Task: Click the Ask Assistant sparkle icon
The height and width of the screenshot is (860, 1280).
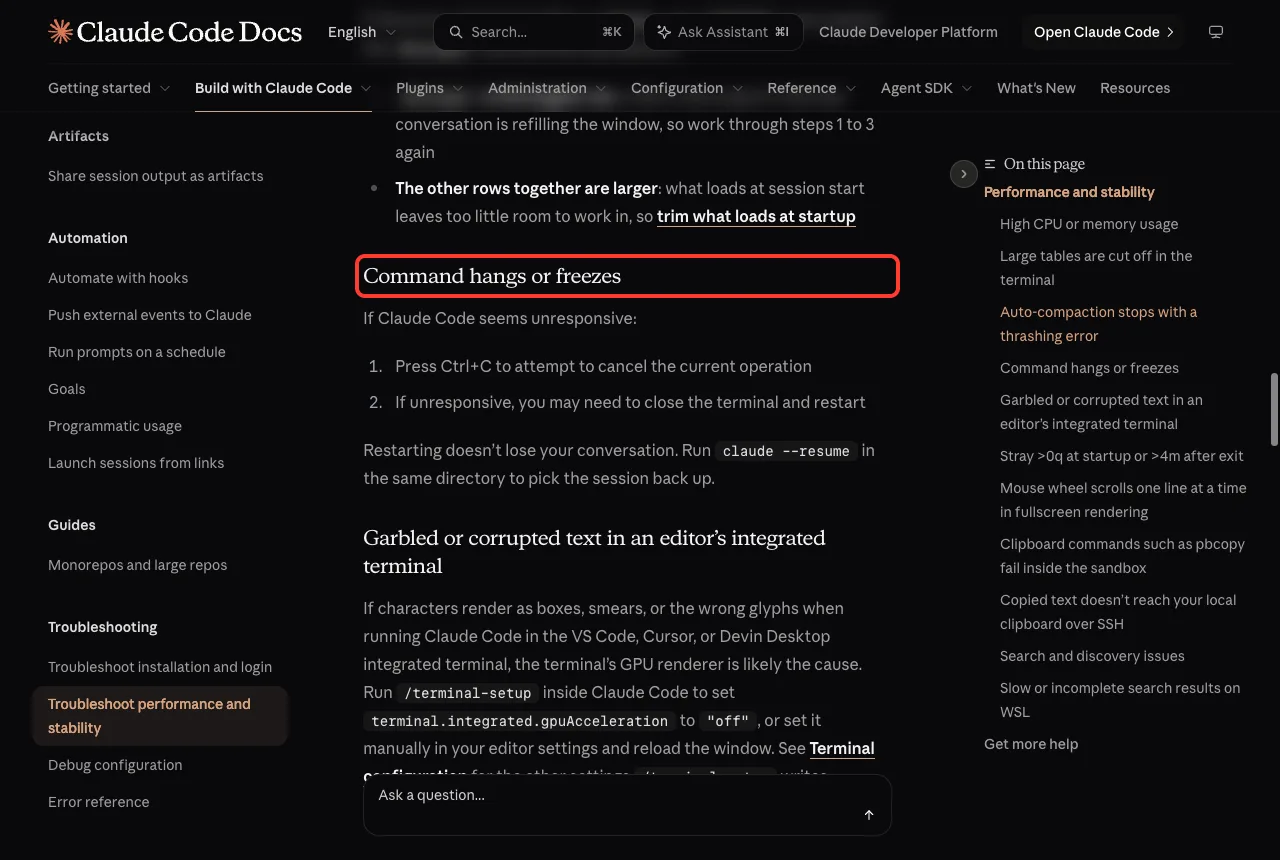Action: (664, 32)
